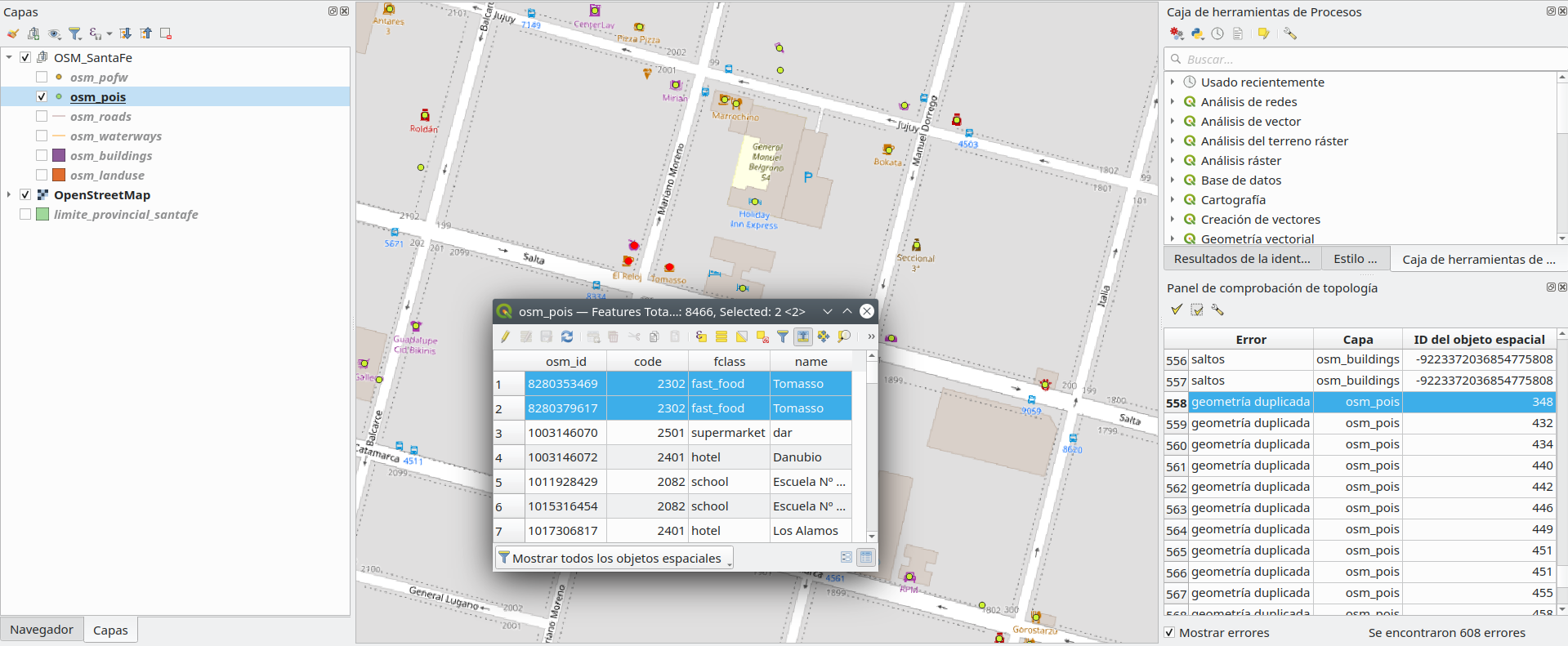Viewport: 1568px width, 646px height.
Task: Expand the OpenStreetMap layer node
Action: click(9, 194)
